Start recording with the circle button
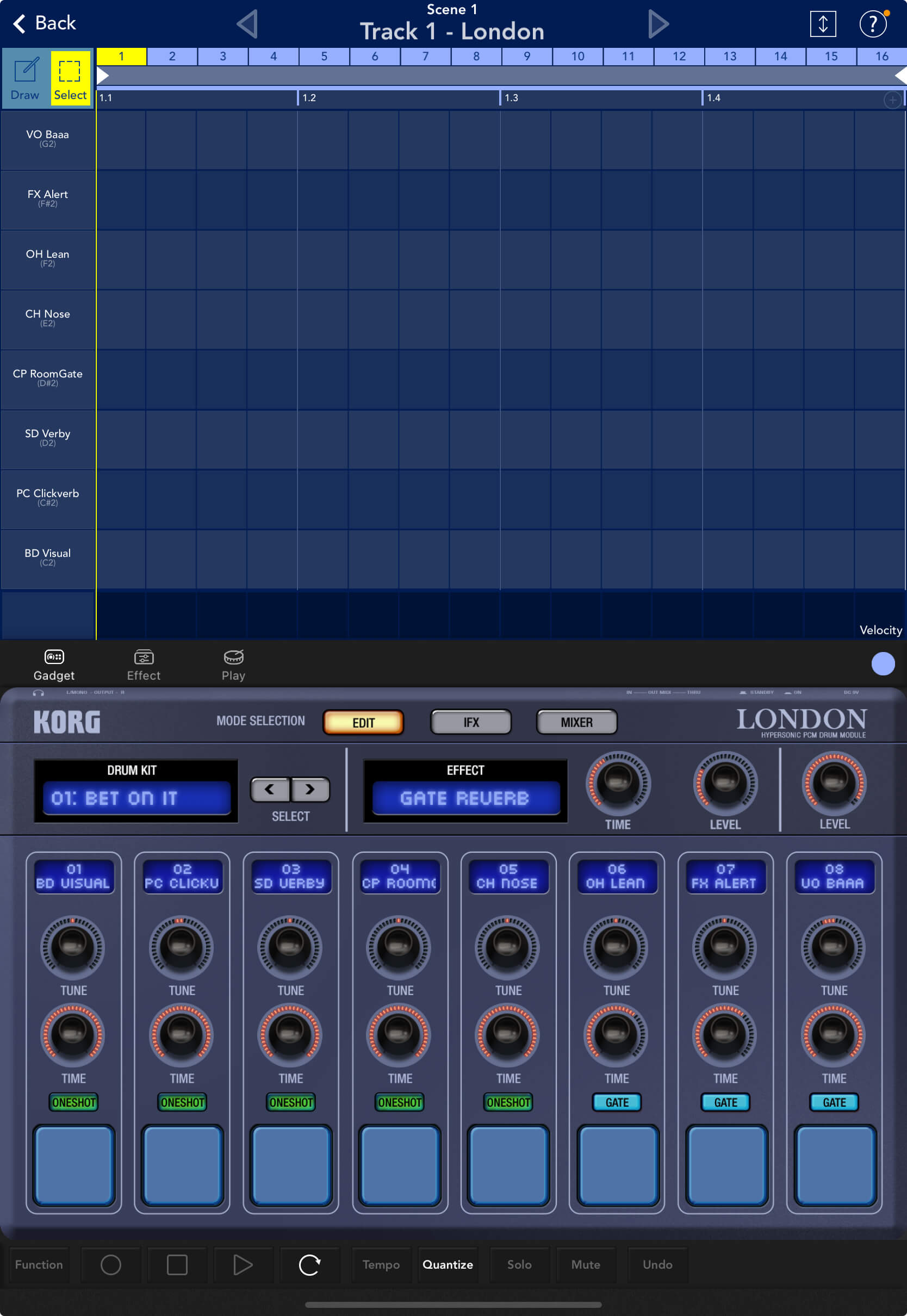 [110, 1264]
